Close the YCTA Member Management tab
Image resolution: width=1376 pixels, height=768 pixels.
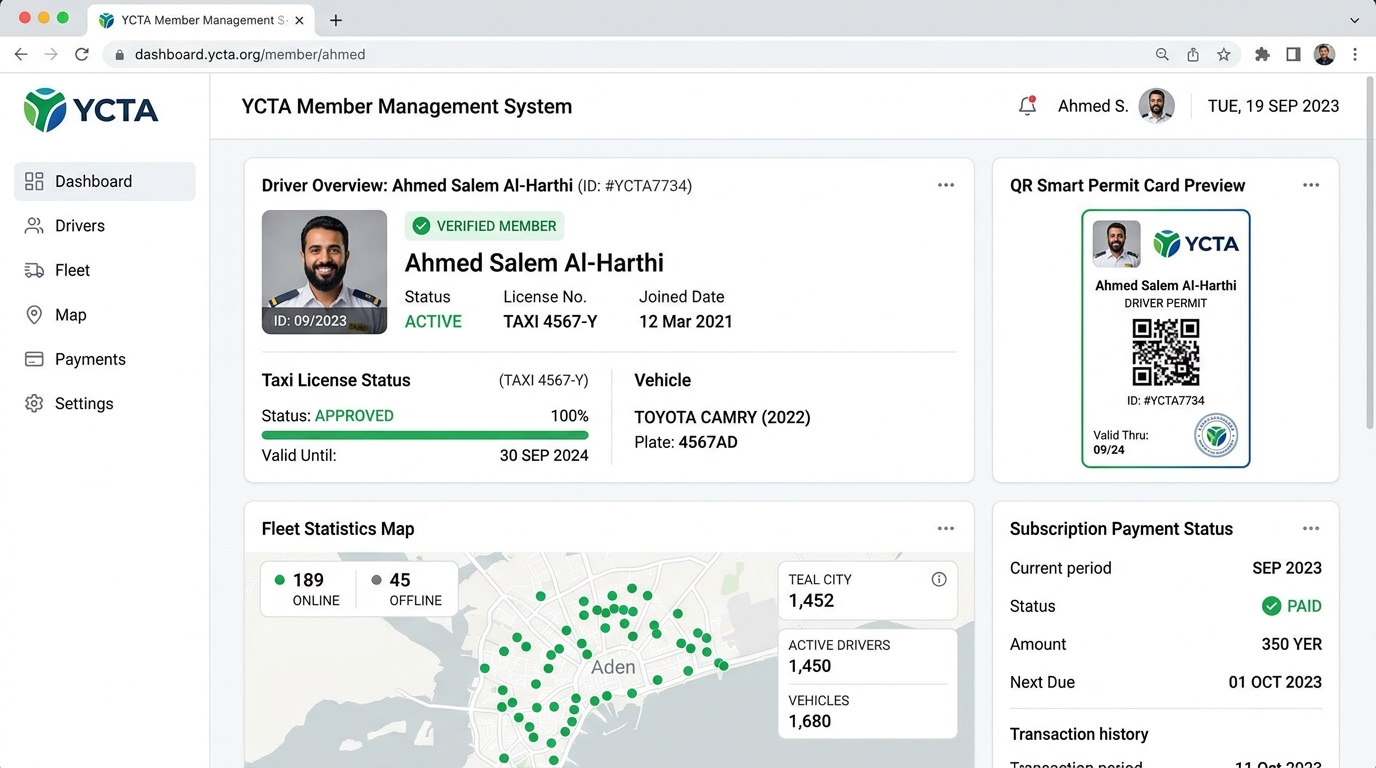(299, 20)
